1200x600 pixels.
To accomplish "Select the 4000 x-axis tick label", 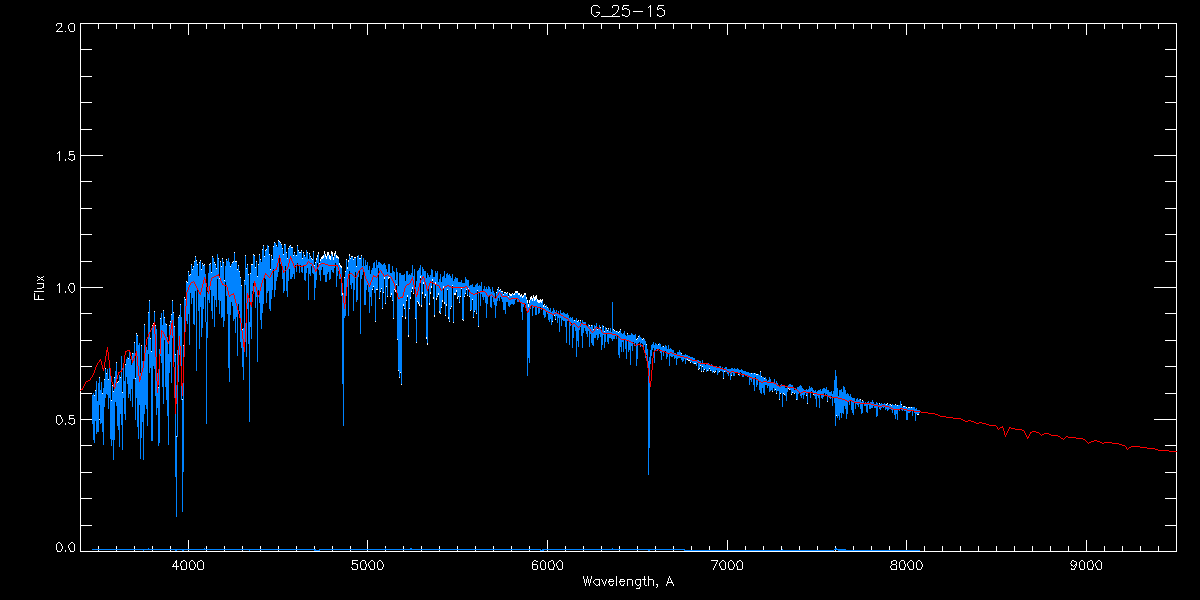I will coord(188,565).
